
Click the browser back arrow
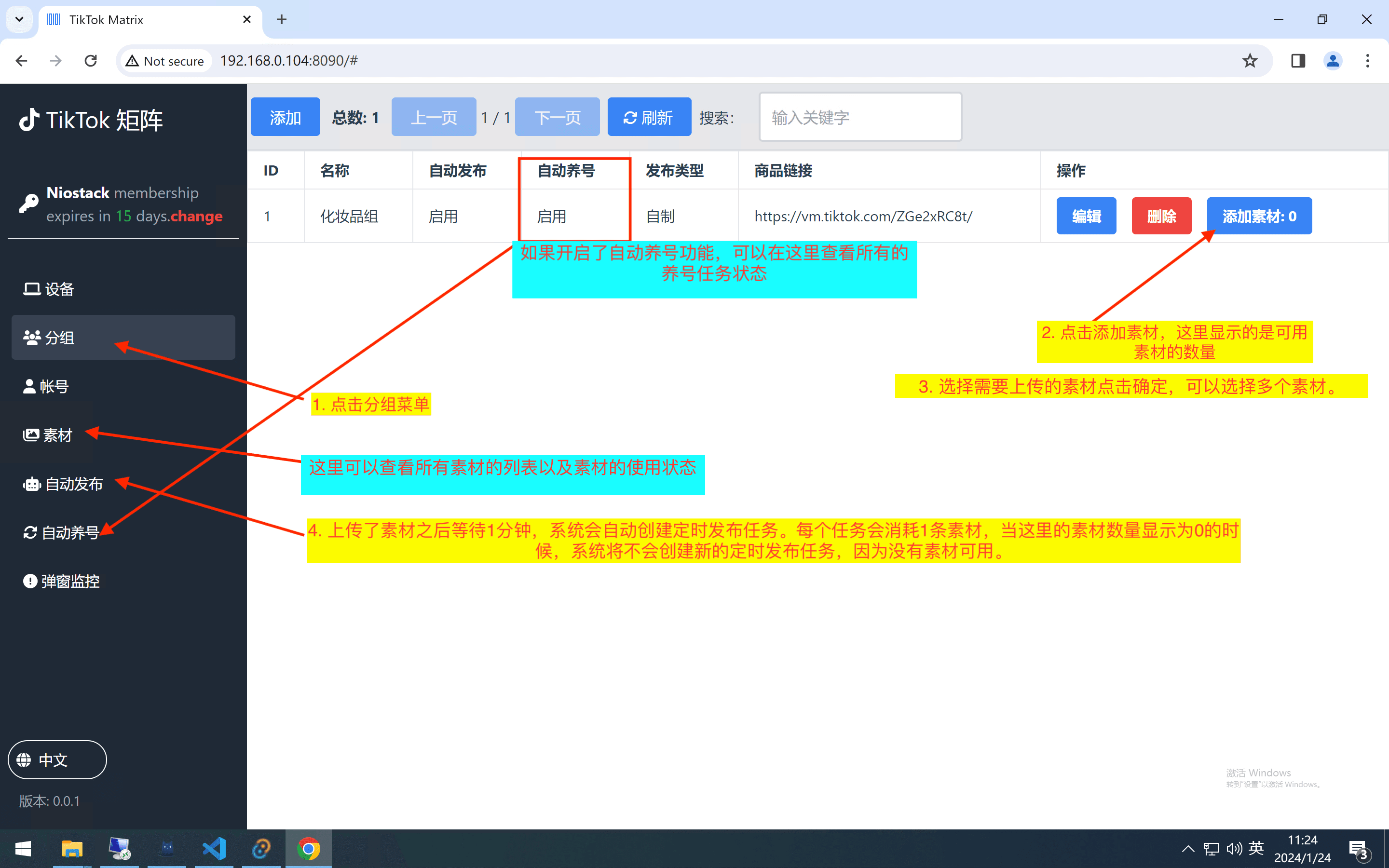[x=21, y=60]
